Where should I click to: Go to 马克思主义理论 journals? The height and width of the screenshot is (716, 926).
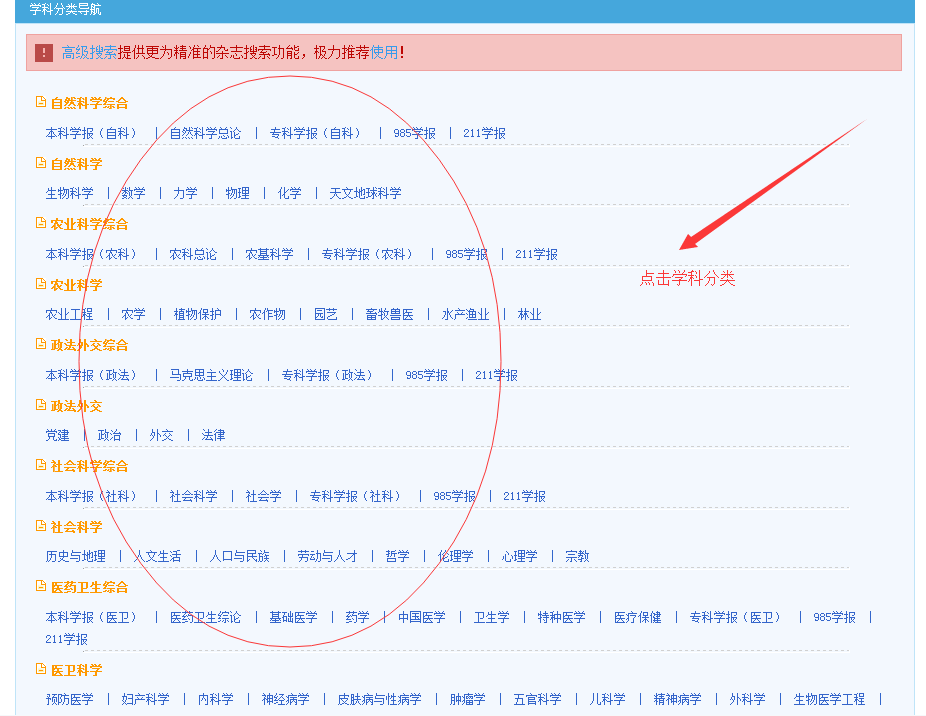tap(211, 375)
